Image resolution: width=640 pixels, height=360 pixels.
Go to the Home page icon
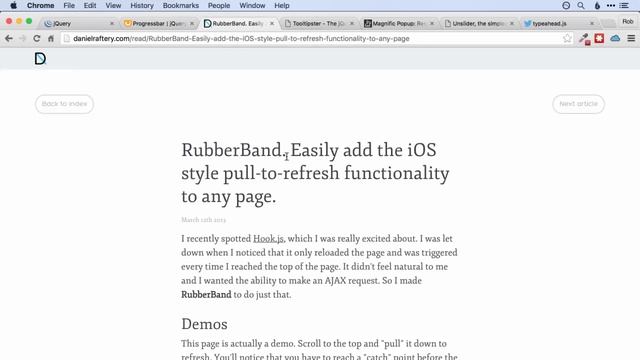click(x=51, y=38)
